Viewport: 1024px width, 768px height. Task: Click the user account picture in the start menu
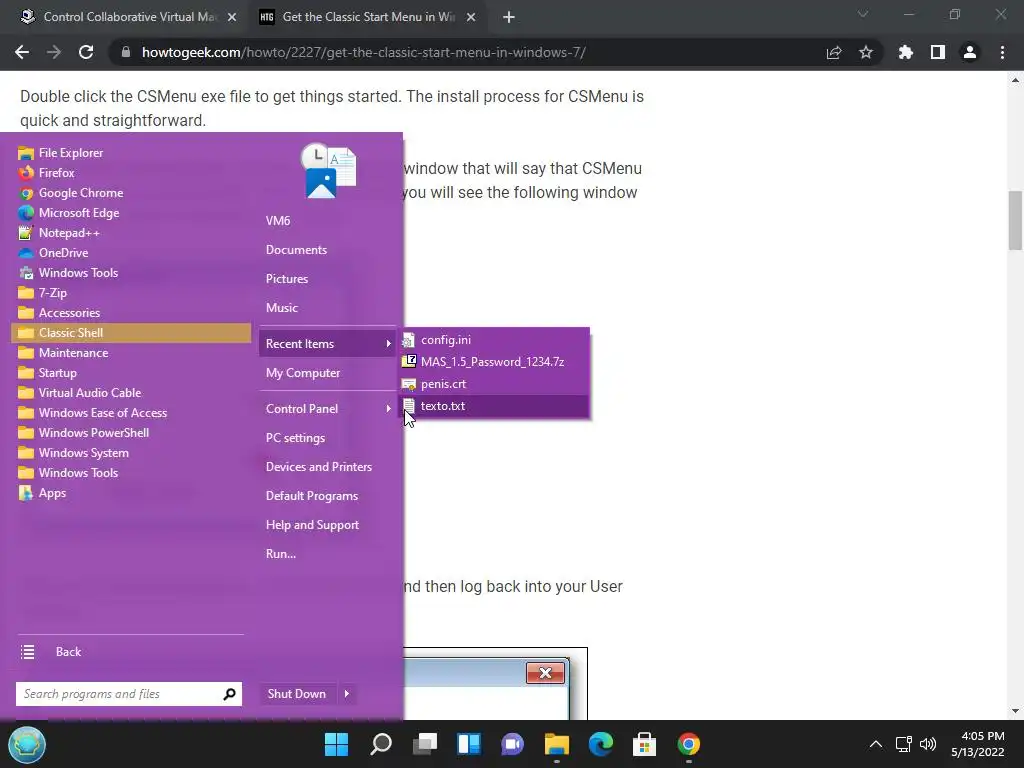[x=328, y=171]
